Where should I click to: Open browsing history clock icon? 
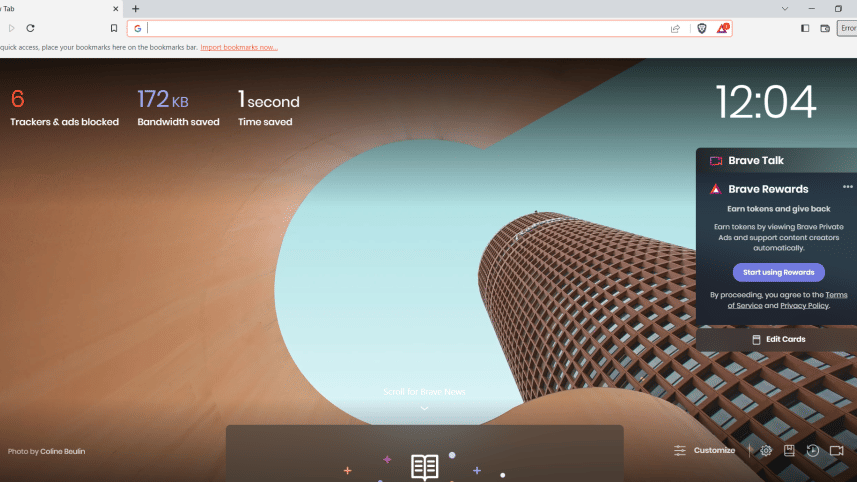(x=813, y=451)
